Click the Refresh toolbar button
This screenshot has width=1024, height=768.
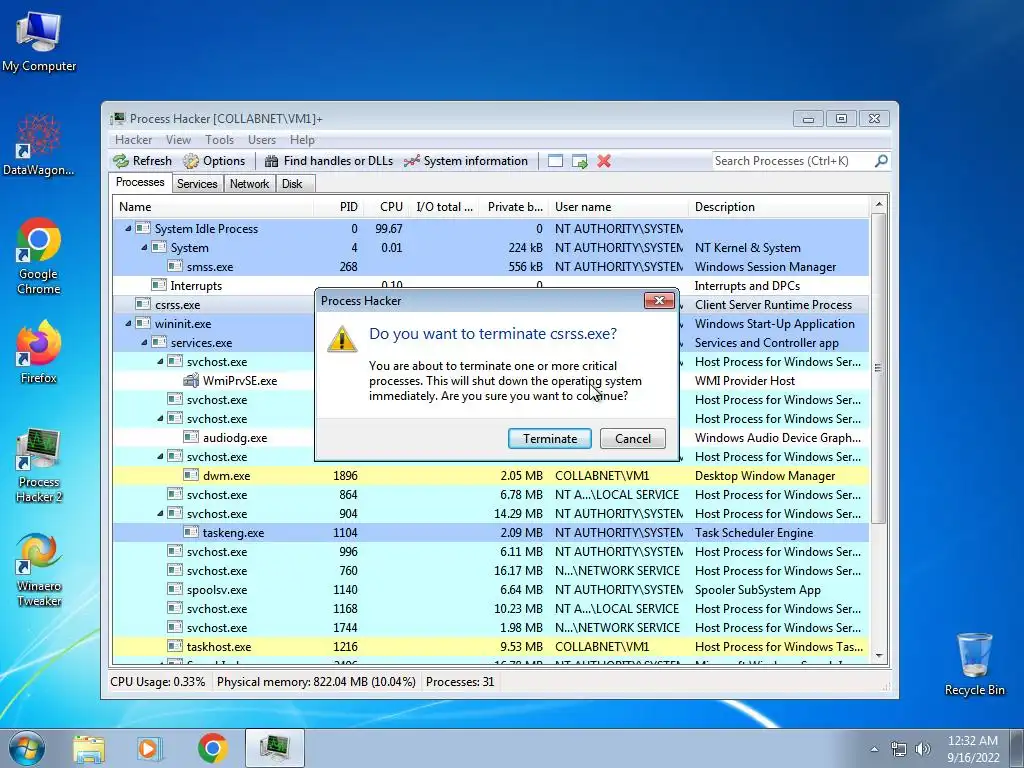[x=142, y=161]
